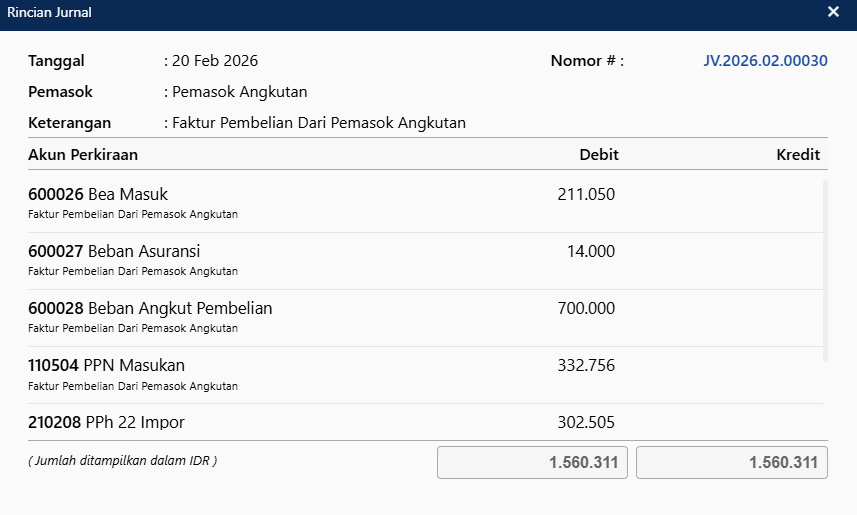857x515 pixels.
Task: Click the Kredit column header
Action: pyautogui.click(x=798, y=155)
